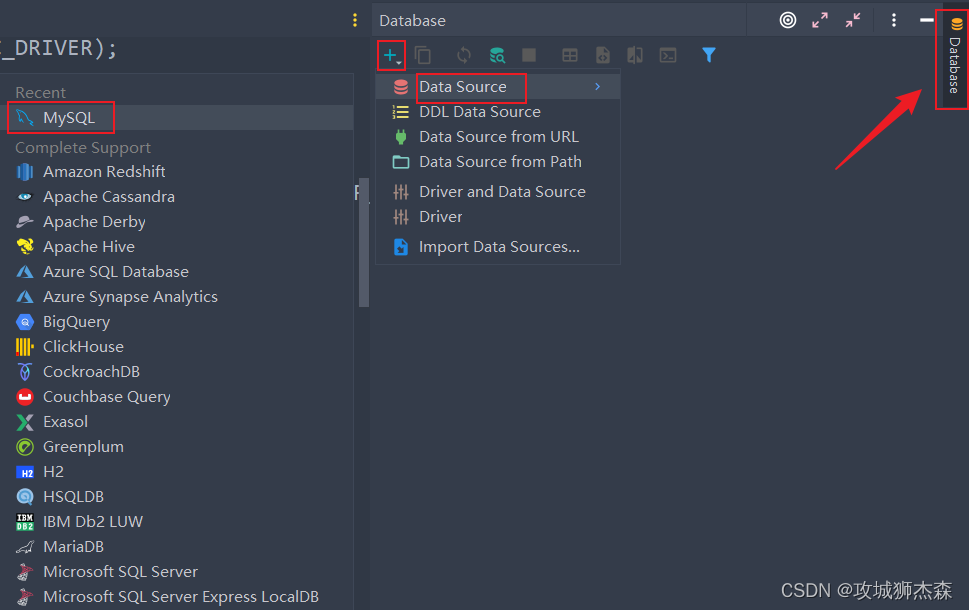Click the vertical Database tool window tab
This screenshot has height=610, width=969.
[954, 59]
